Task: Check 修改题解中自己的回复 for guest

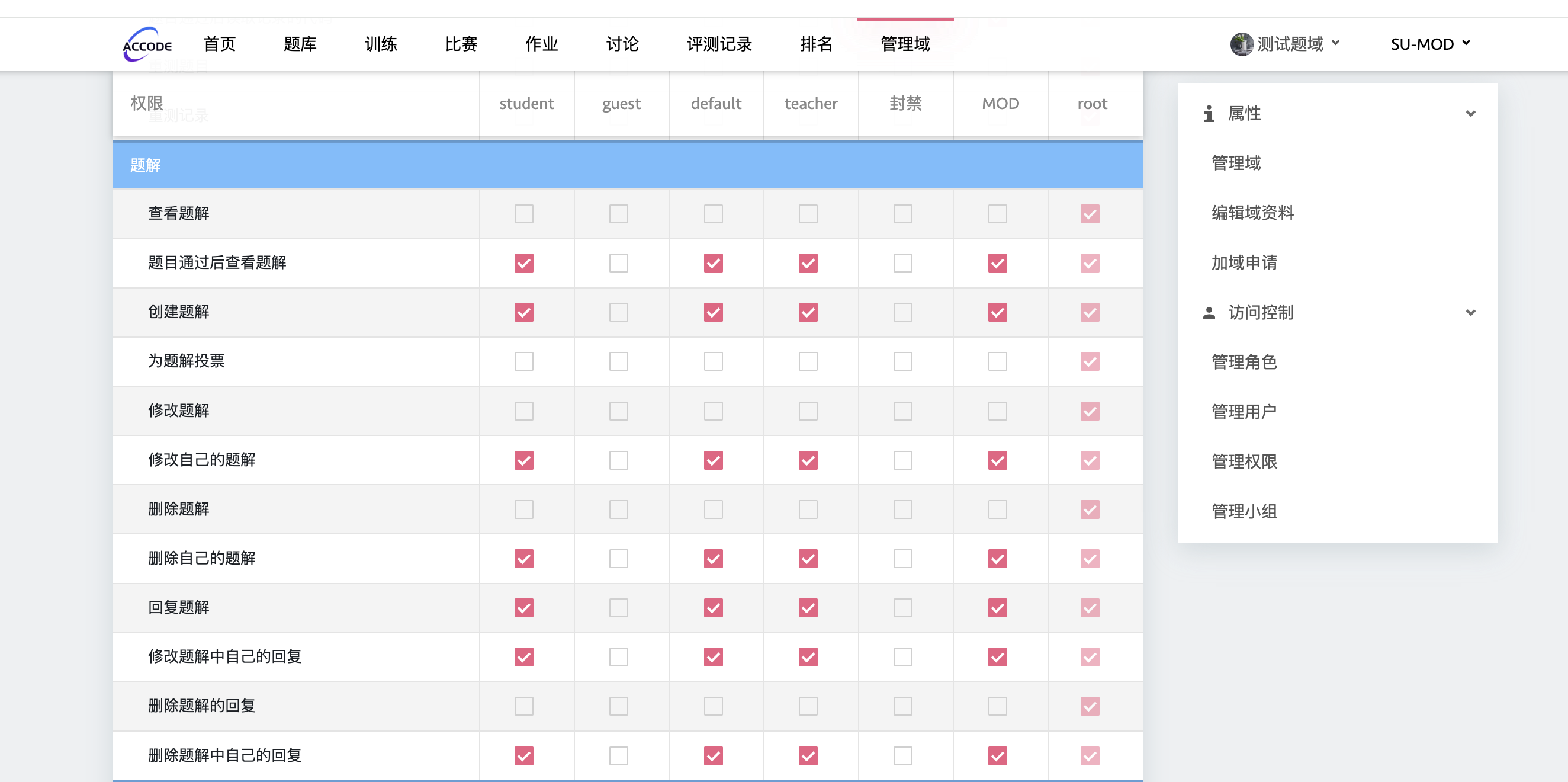Action: click(x=618, y=657)
